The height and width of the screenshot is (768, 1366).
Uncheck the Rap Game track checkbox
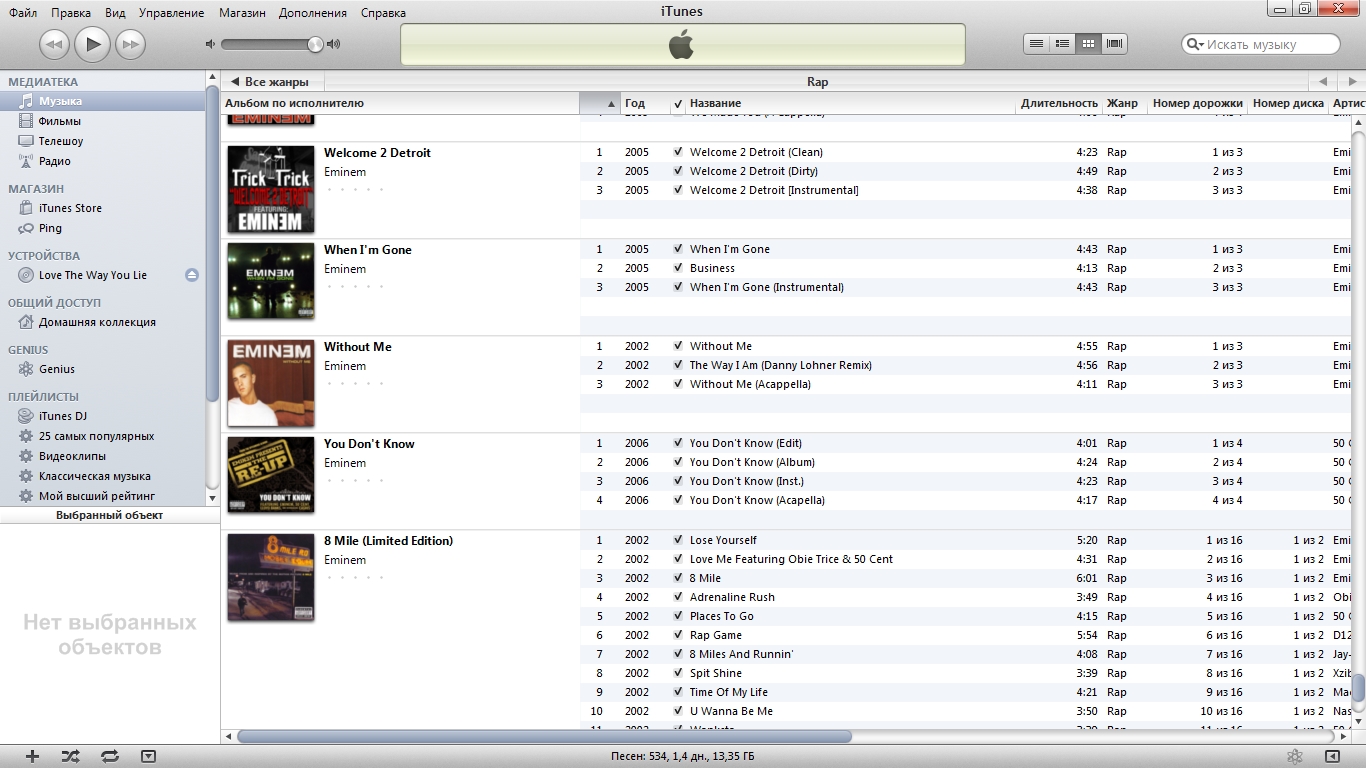point(678,635)
